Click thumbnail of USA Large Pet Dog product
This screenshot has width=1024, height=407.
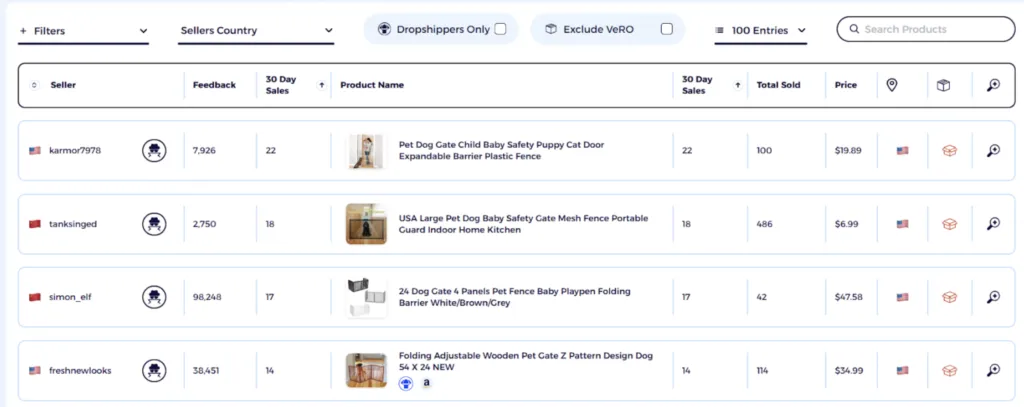(366, 224)
